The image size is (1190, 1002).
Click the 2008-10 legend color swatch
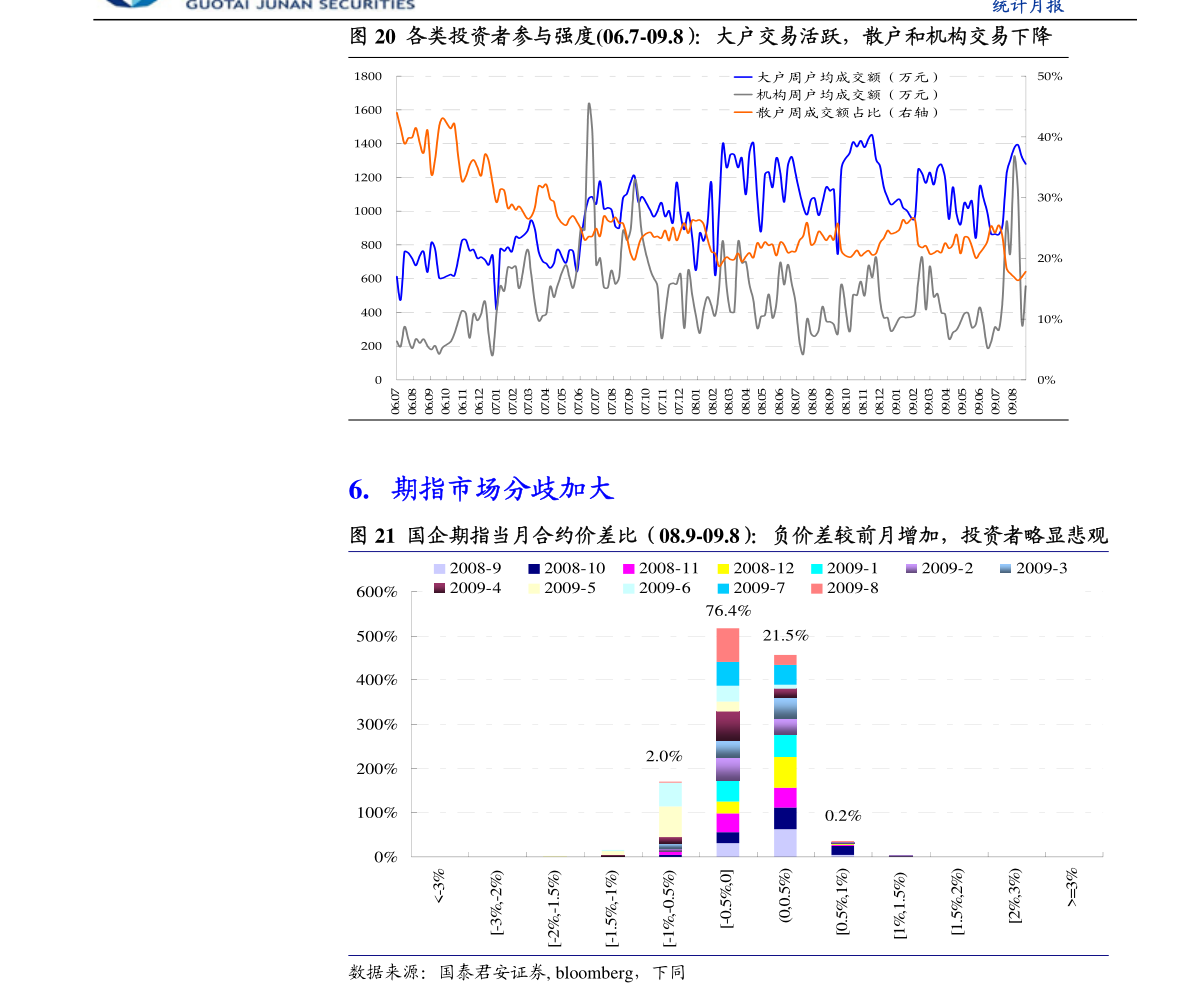(x=534, y=569)
